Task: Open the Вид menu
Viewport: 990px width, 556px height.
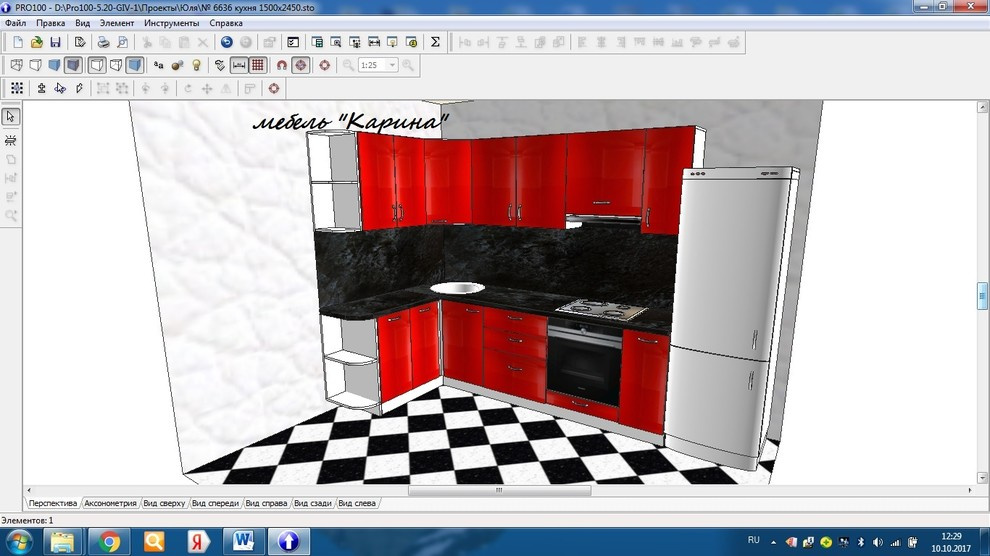Action: [x=83, y=22]
